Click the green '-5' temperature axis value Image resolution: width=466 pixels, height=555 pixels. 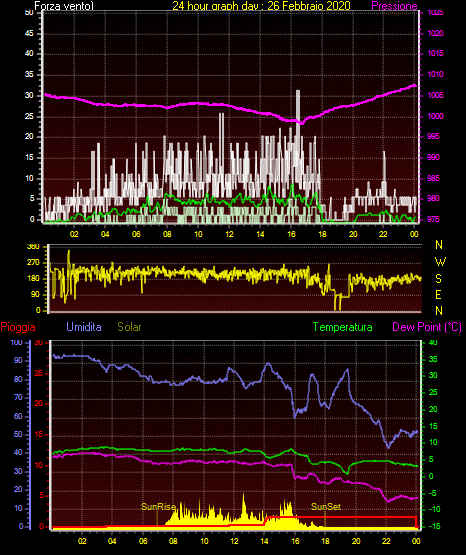pos(433,493)
